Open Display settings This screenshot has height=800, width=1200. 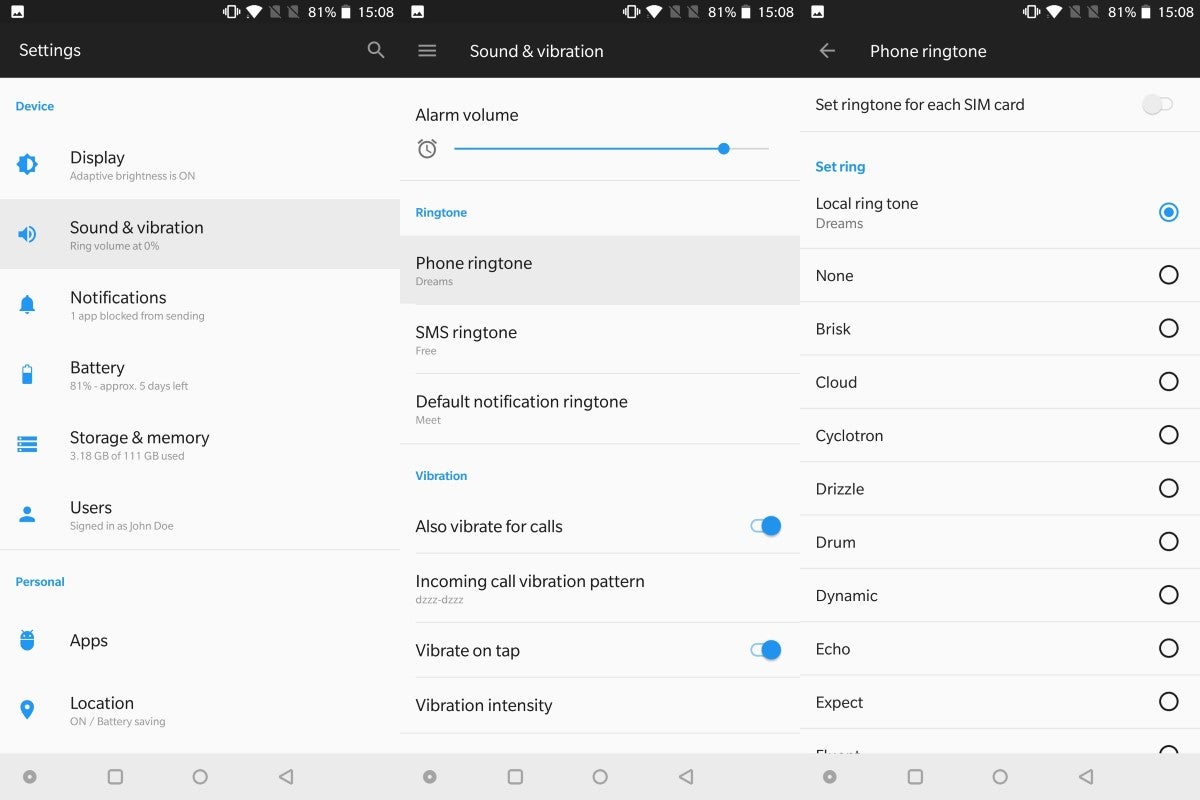pos(200,164)
